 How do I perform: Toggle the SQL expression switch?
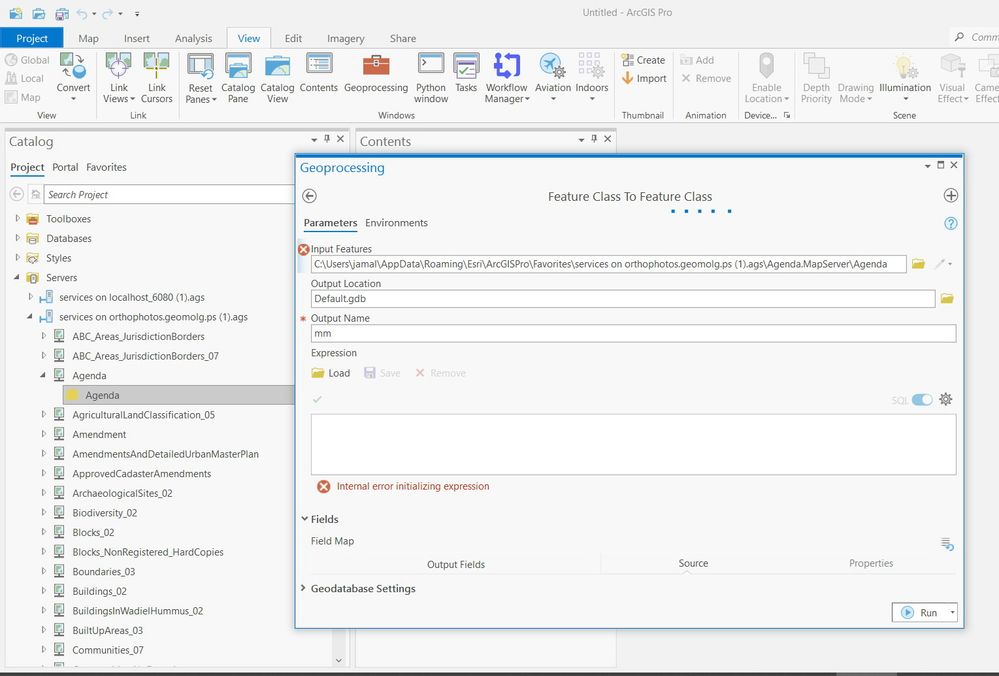pyautogui.click(x=921, y=400)
